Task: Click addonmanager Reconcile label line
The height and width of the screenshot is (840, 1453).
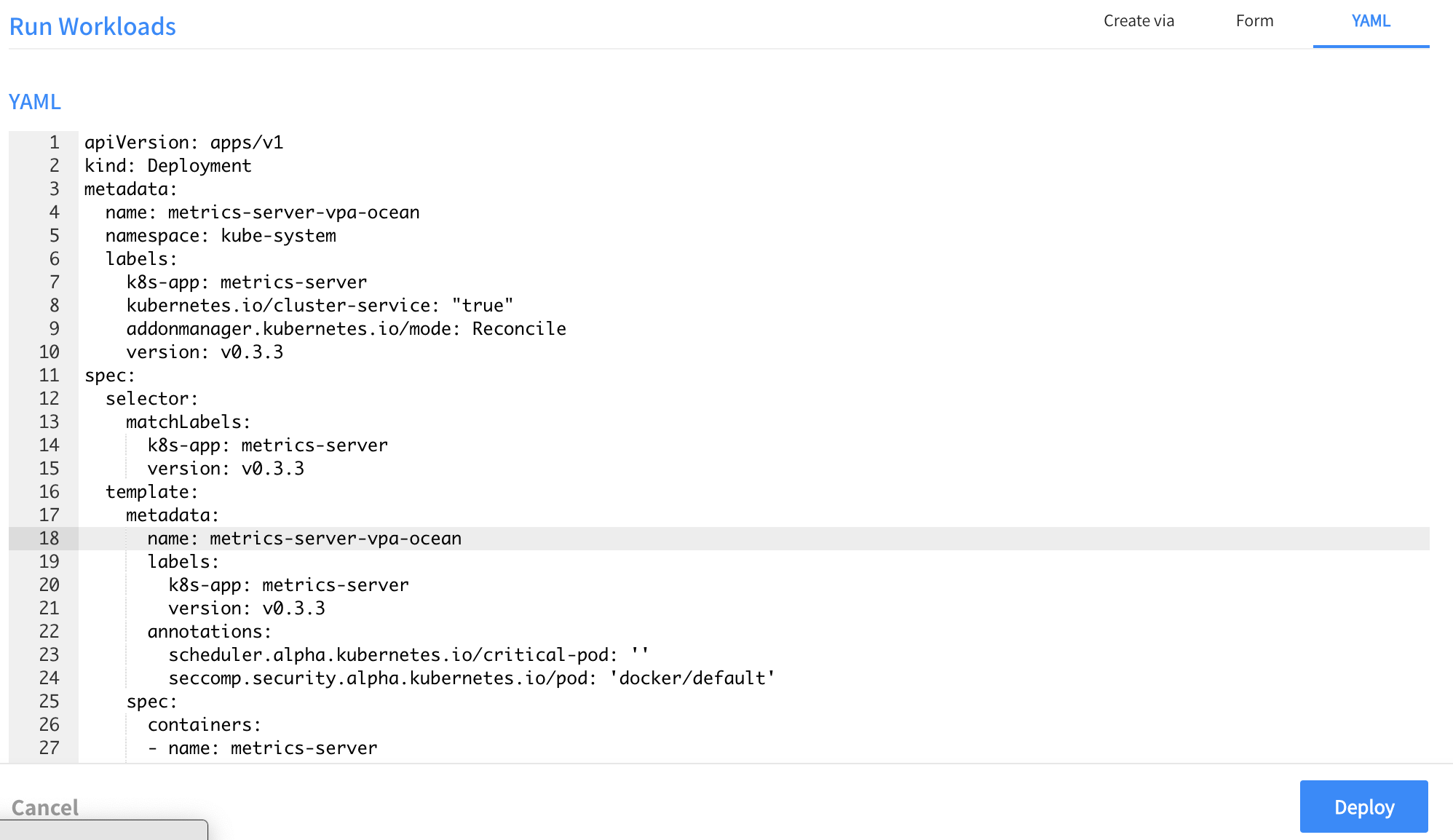Action: tap(346, 329)
